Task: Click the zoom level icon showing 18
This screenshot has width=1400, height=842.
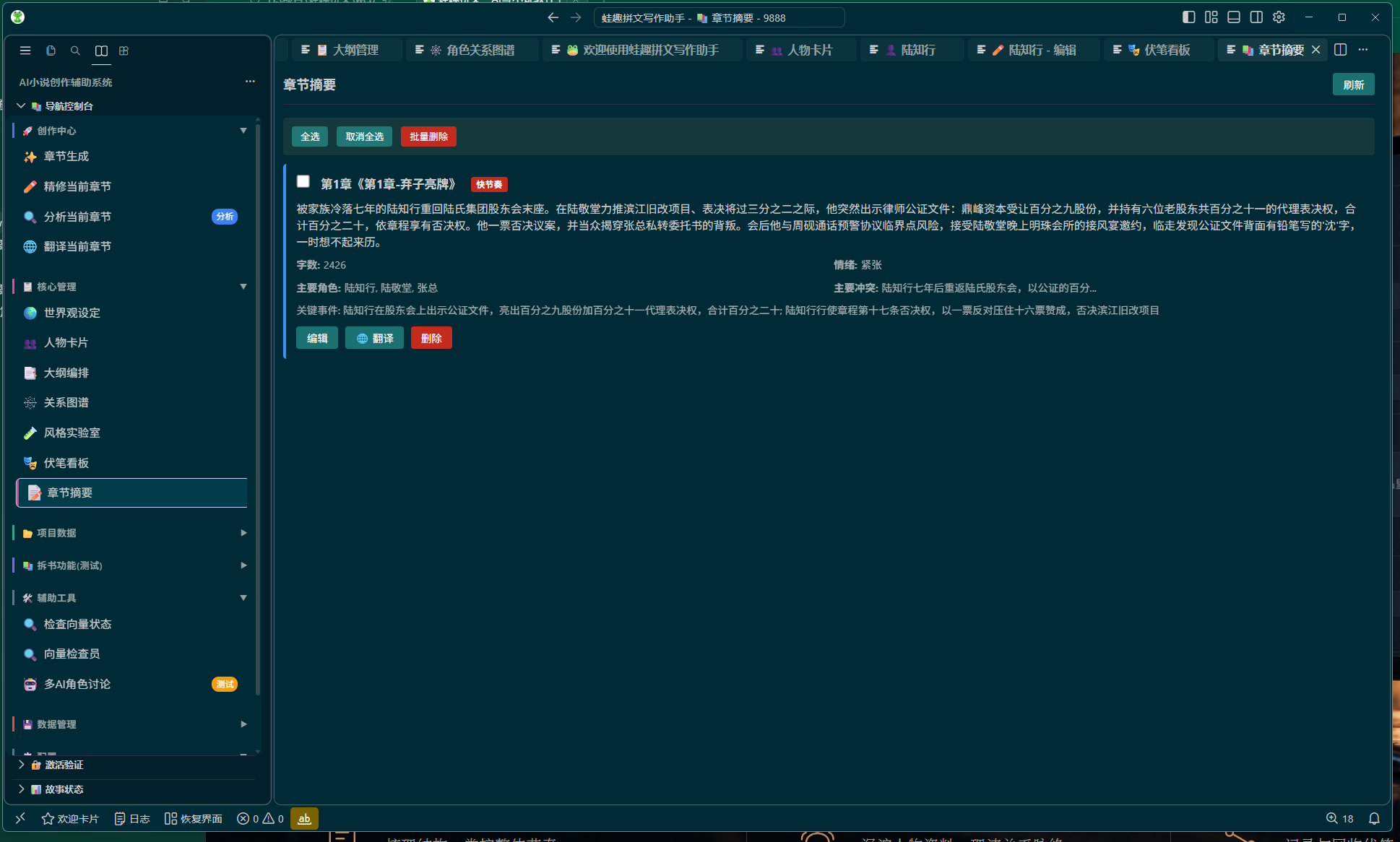Action: coord(1340,818)
